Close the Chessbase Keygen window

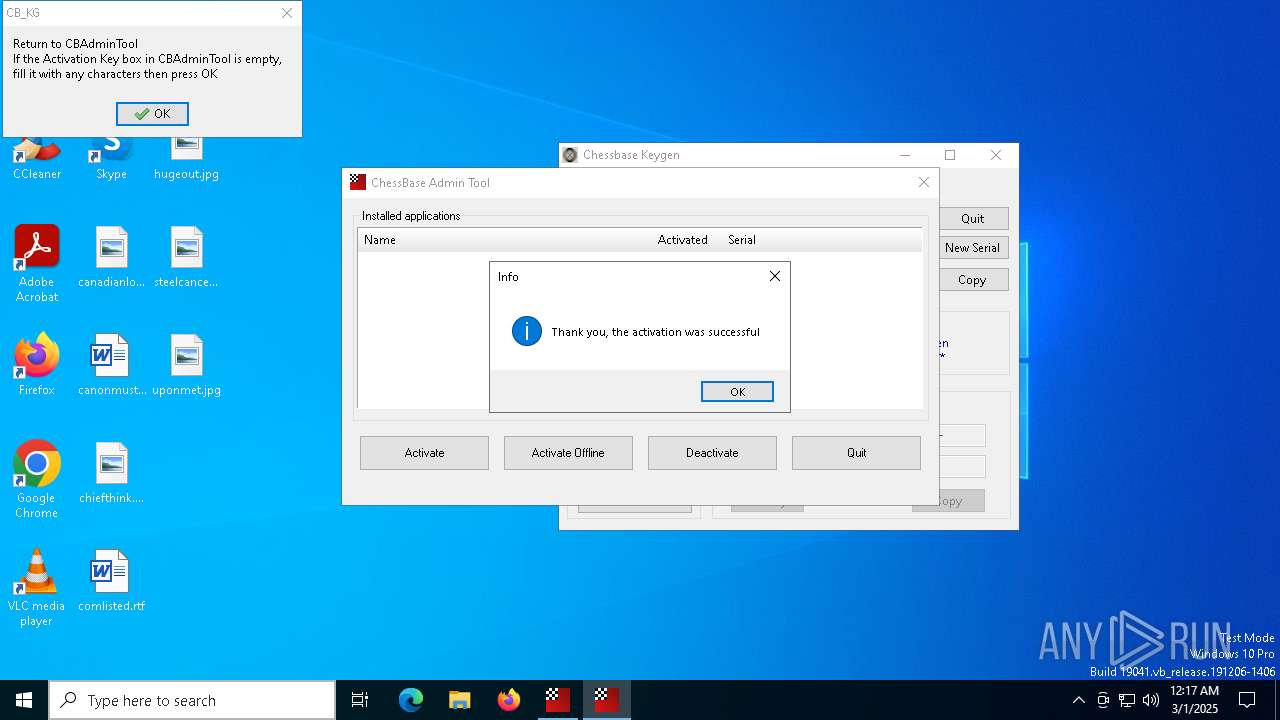[x=996, y=155]
